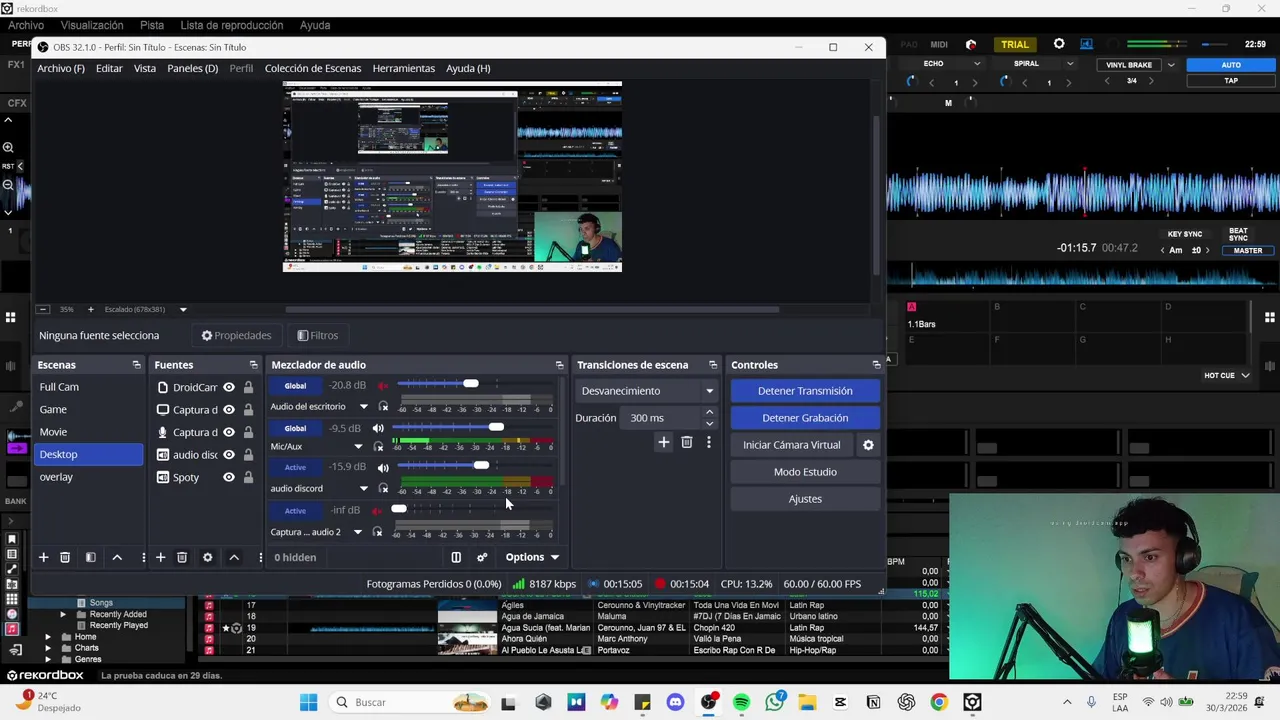This screenshot has width=1280, height=720.
Task: Mute the audio discord speaker icon
Action: tap(382, 467)
